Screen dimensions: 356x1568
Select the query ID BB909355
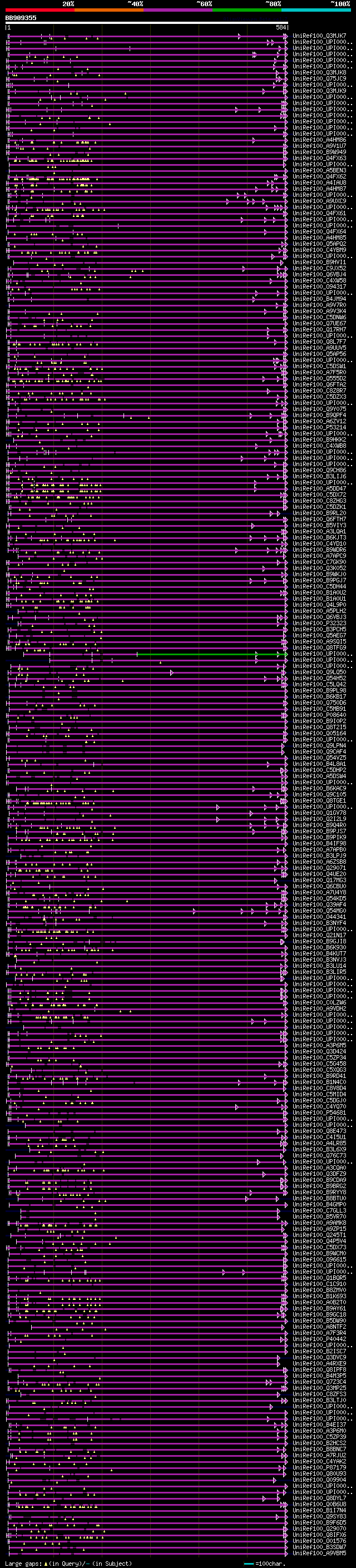click(x=21, y=18)
